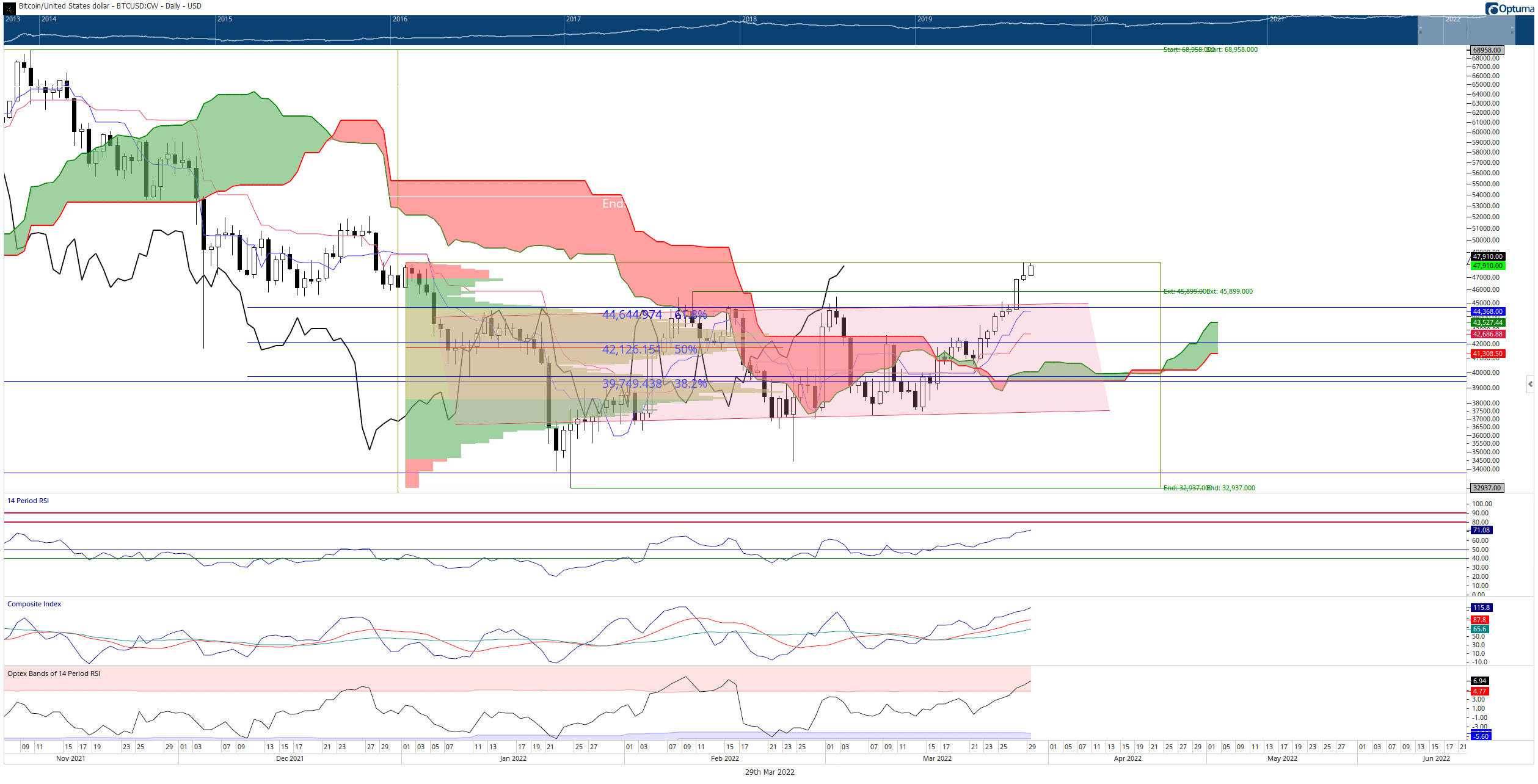Click the 29th Mar 2022 date caption
This screenshot has height=784, width=1538.
click(x=770, y=772)
